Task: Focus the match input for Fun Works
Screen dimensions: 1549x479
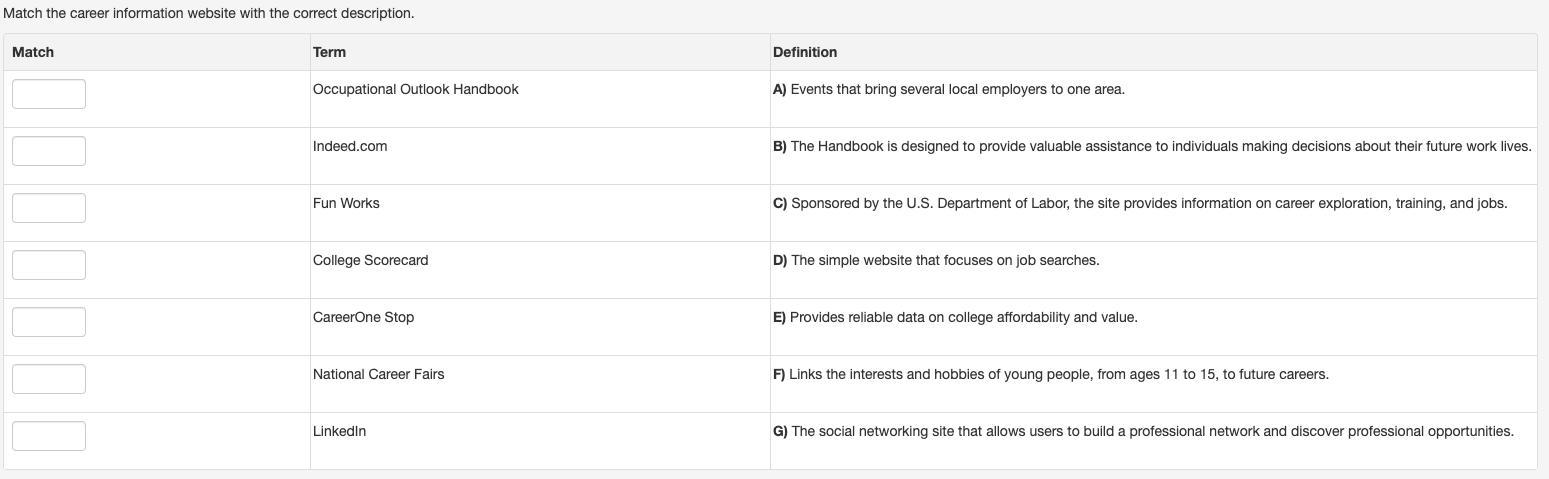Action: (x=49, y=208)
